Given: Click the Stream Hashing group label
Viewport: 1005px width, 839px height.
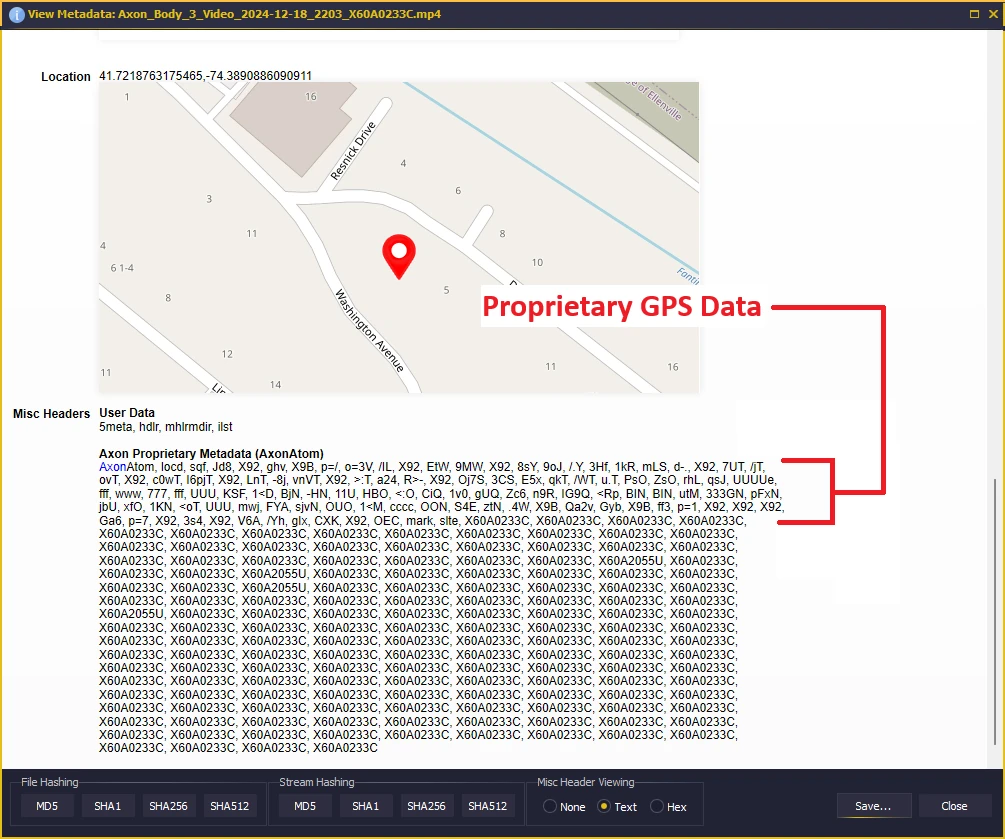Looking at the screenshot, I should pos(317,782).
